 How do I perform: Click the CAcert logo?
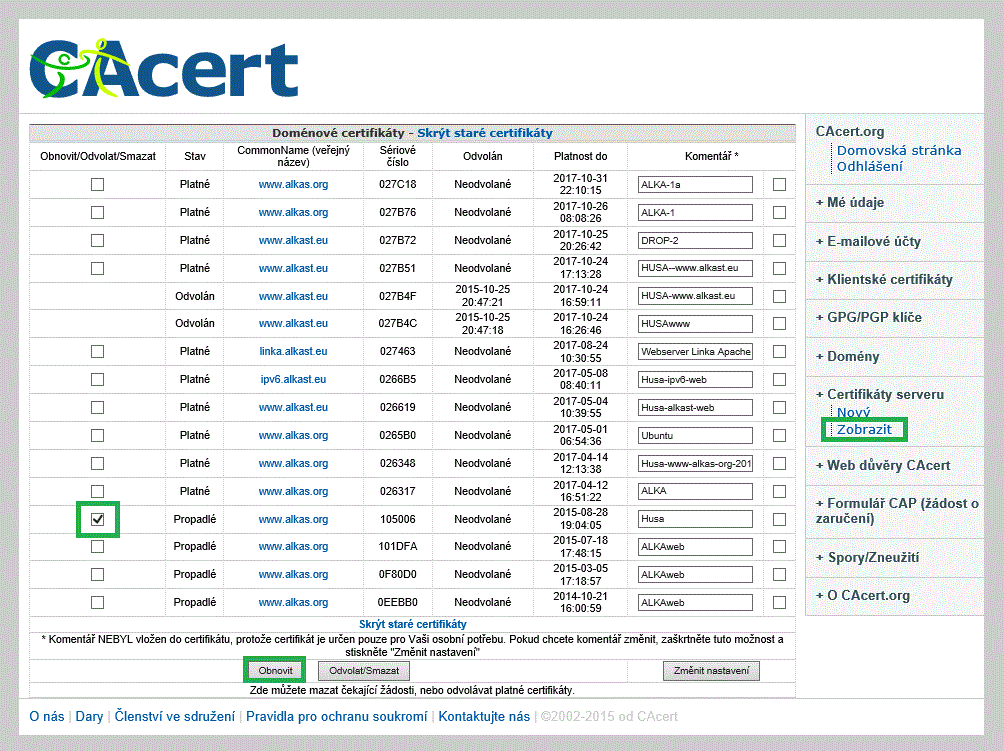164,68
